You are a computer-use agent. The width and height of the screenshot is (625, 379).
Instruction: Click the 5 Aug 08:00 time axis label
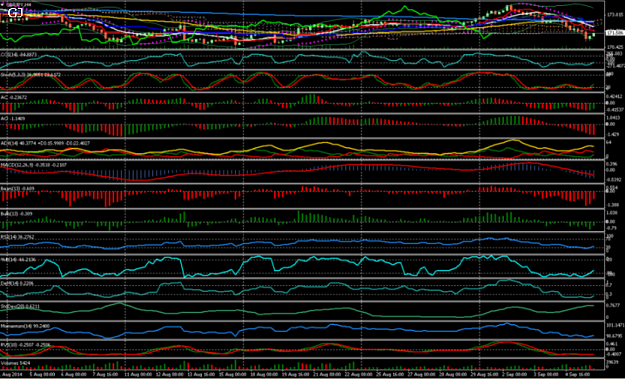pyautogui.click(x=42, y=375)
